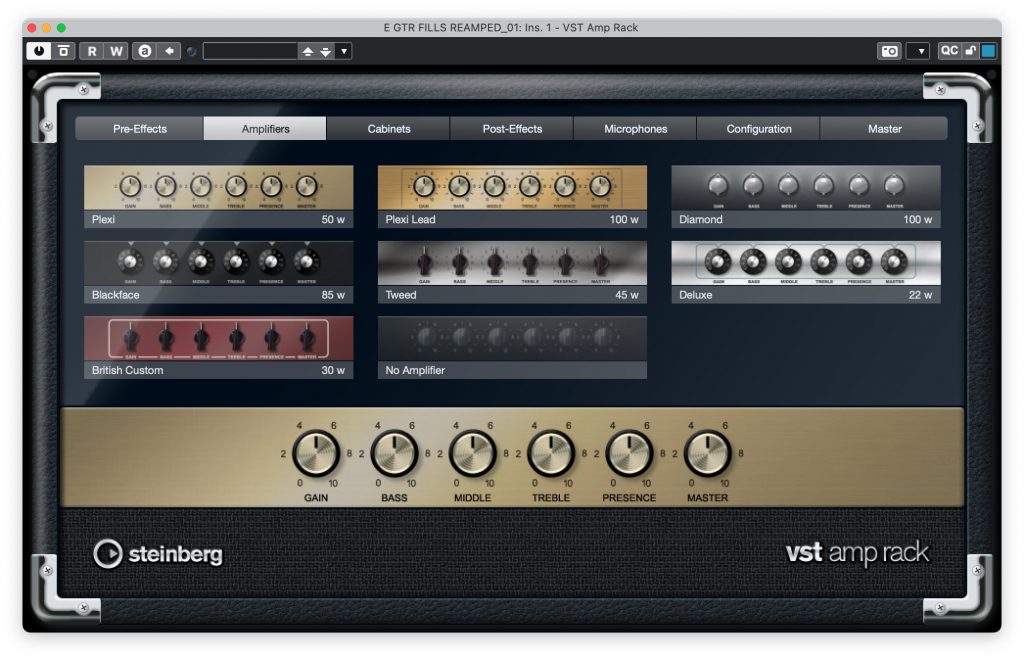Viewport: 1024px width, 659px height.
Task: Select the British Custom amplifier thumbnail
Action: coord(217,341)
